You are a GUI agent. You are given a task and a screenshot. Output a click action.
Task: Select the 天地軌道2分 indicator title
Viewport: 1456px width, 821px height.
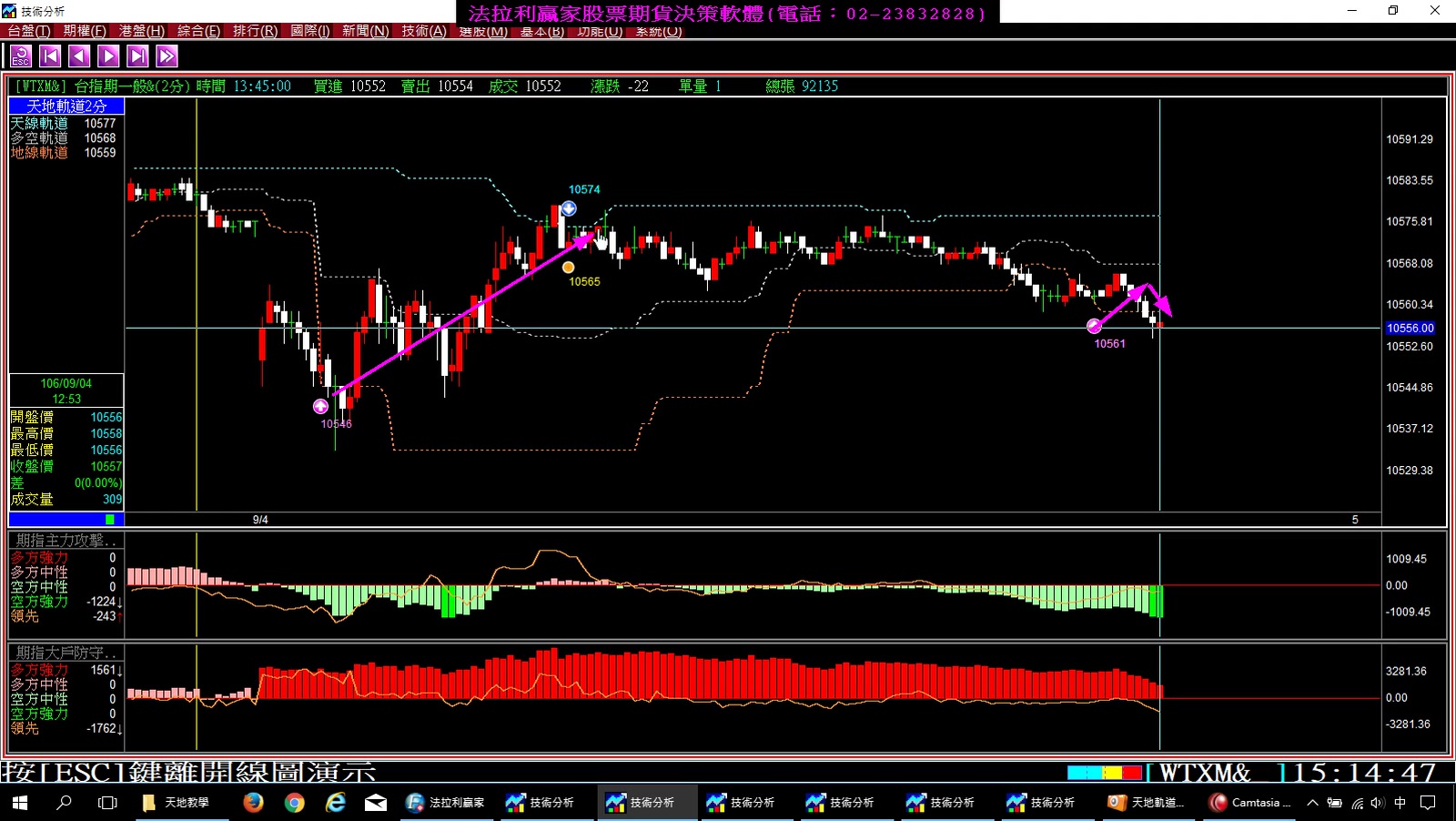coord(66,106)
